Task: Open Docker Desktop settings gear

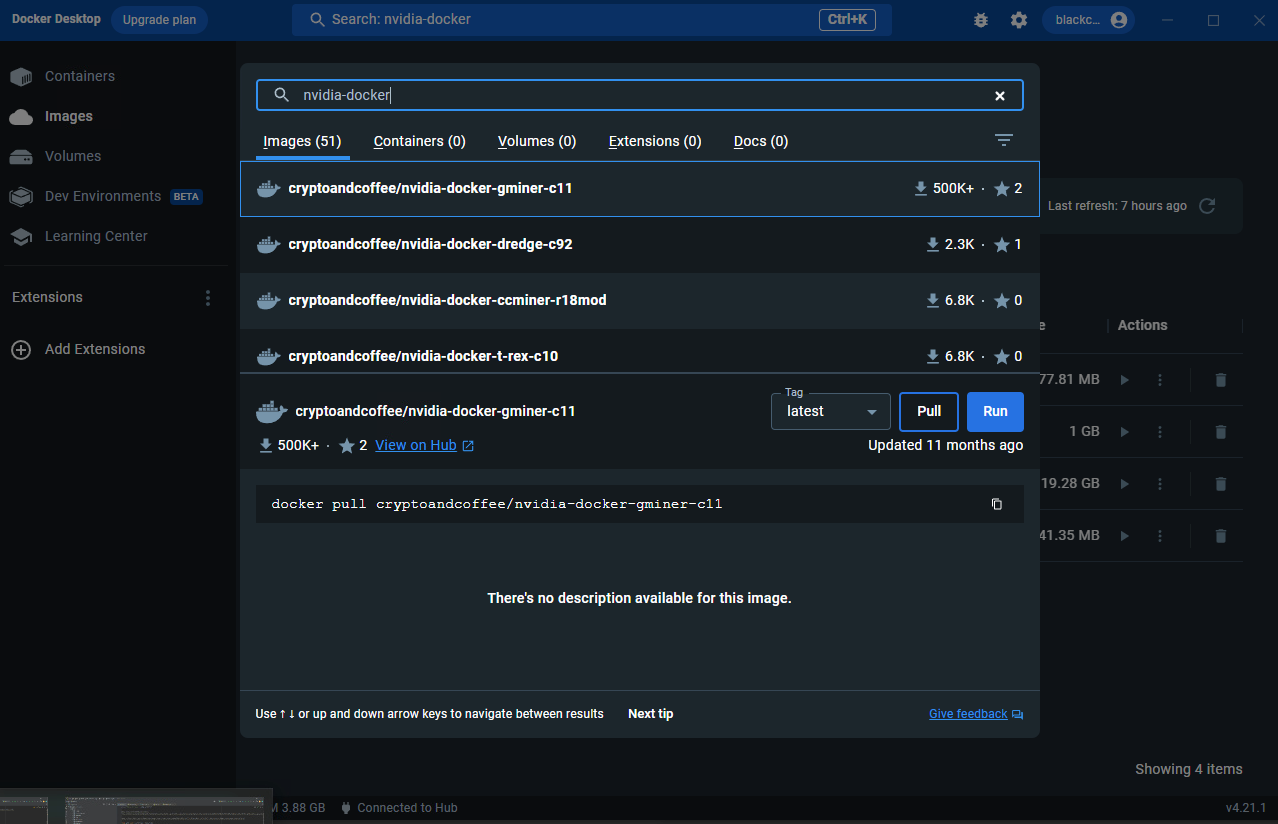Action: [1018, 19]
